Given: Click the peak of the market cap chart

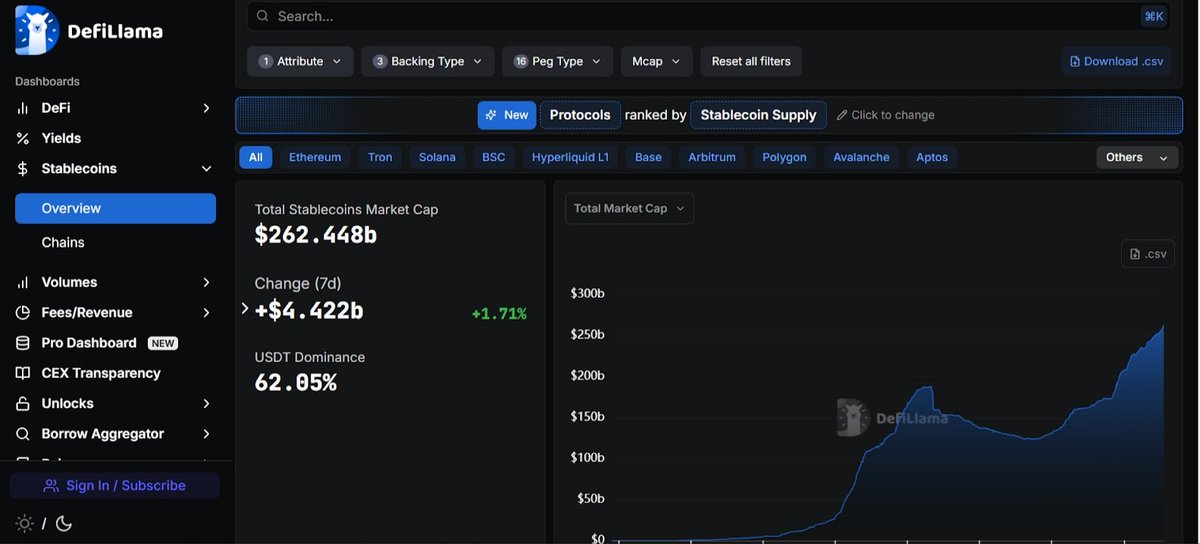Looking at the screenshot, I should [x=1162, y=326].
